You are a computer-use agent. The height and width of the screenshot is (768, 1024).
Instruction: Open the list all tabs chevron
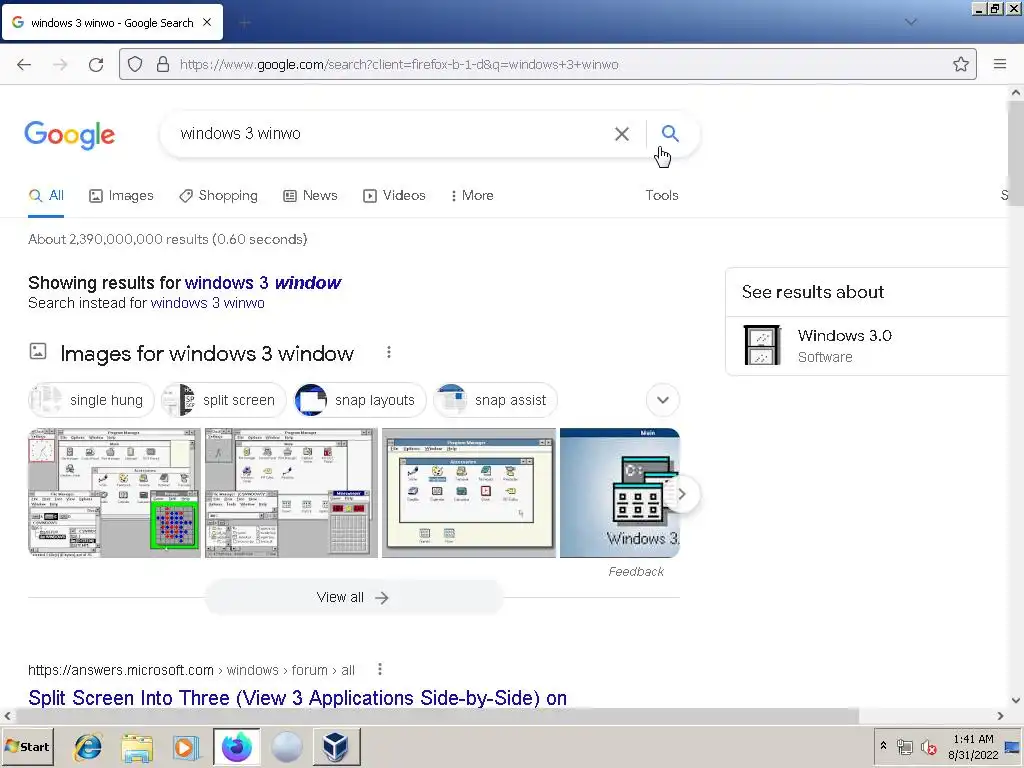point(910,22)
